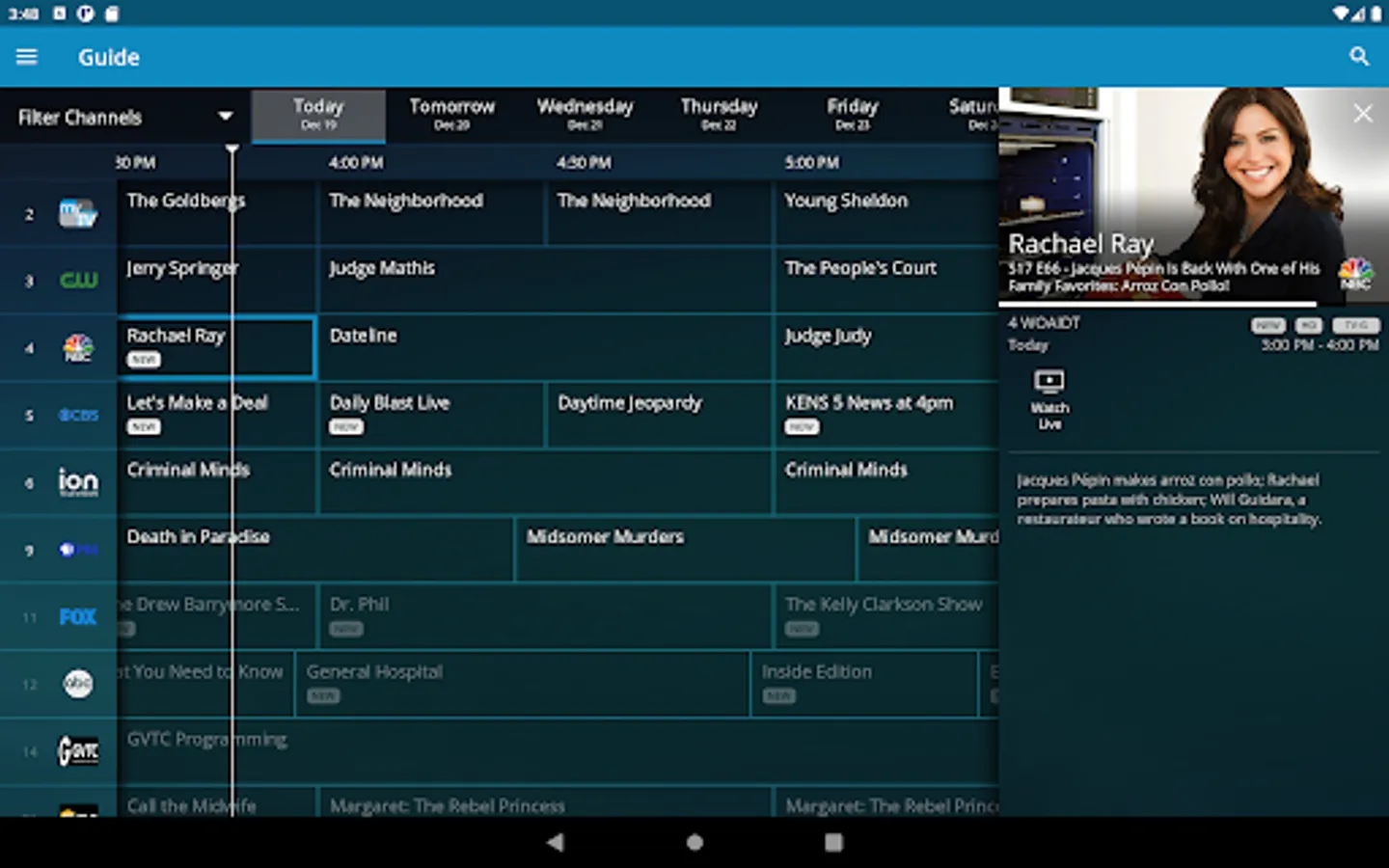Open Criminal Minds at 4:00 PM

pyautogui.click(x=544, y=481)
